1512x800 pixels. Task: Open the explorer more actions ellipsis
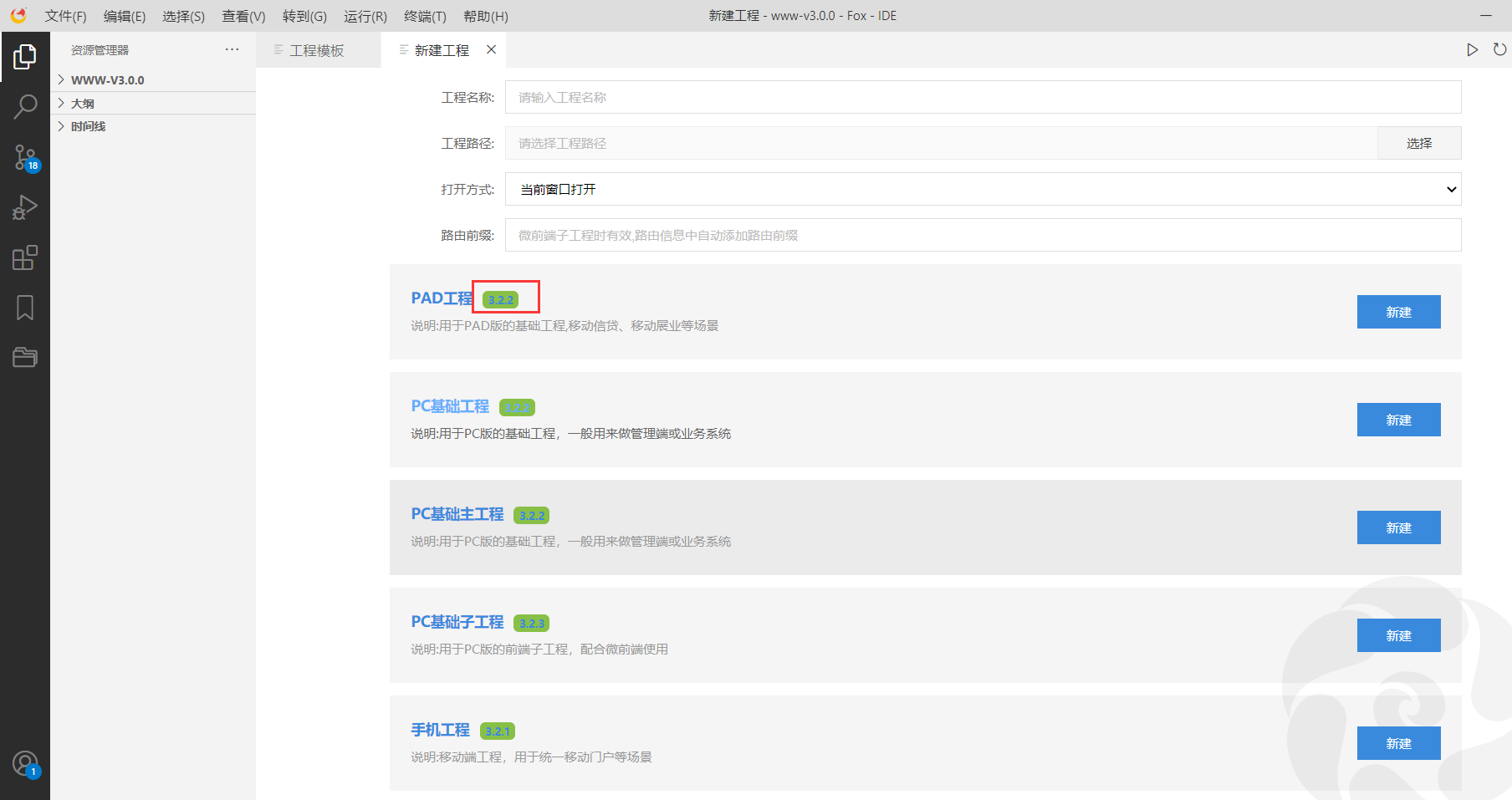pos(232,50)
